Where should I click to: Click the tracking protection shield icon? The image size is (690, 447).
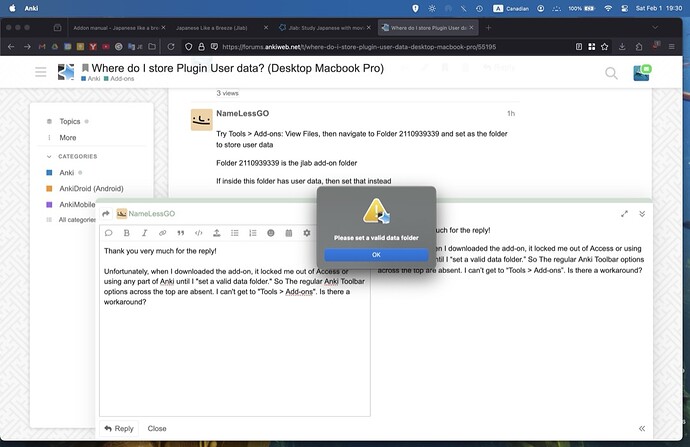188,47
